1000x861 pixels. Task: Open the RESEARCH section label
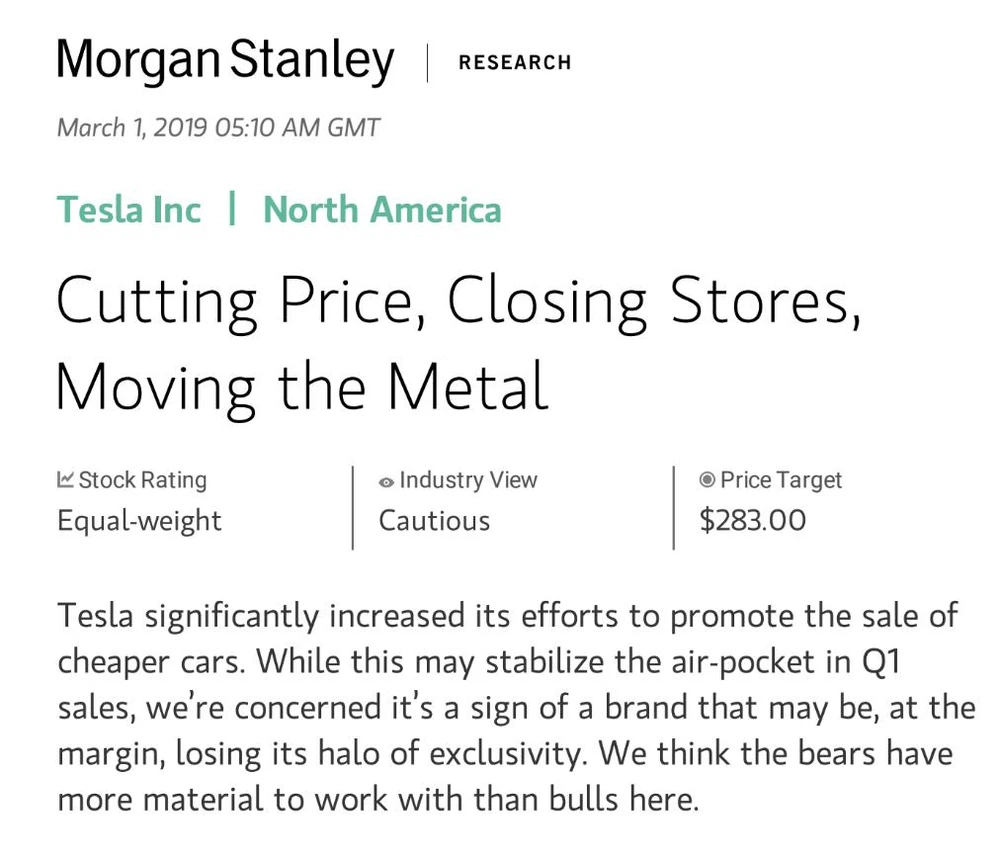point(514,62)
